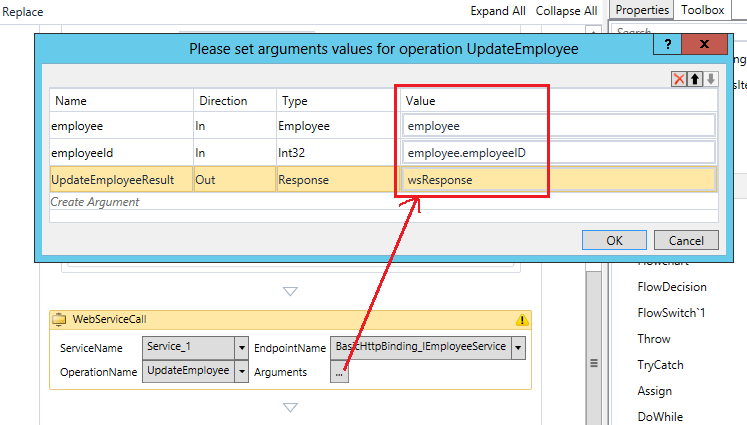Viewport: 747px width, 425px height.
Task: Edit the wsResponse value field
Action: click(x=559, y=179)
